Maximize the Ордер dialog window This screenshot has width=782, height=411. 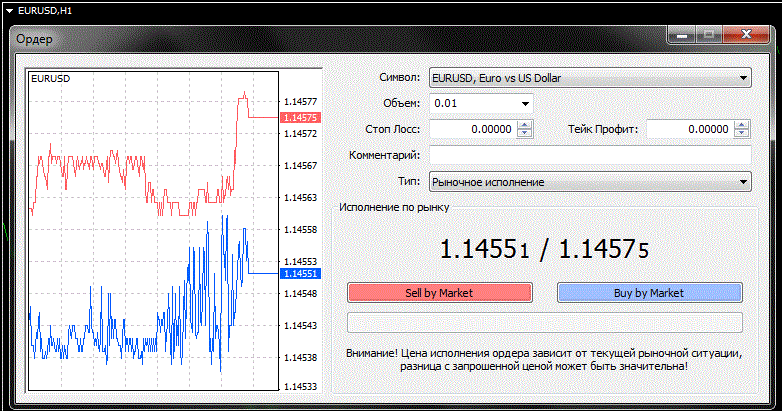click(709, 35)
